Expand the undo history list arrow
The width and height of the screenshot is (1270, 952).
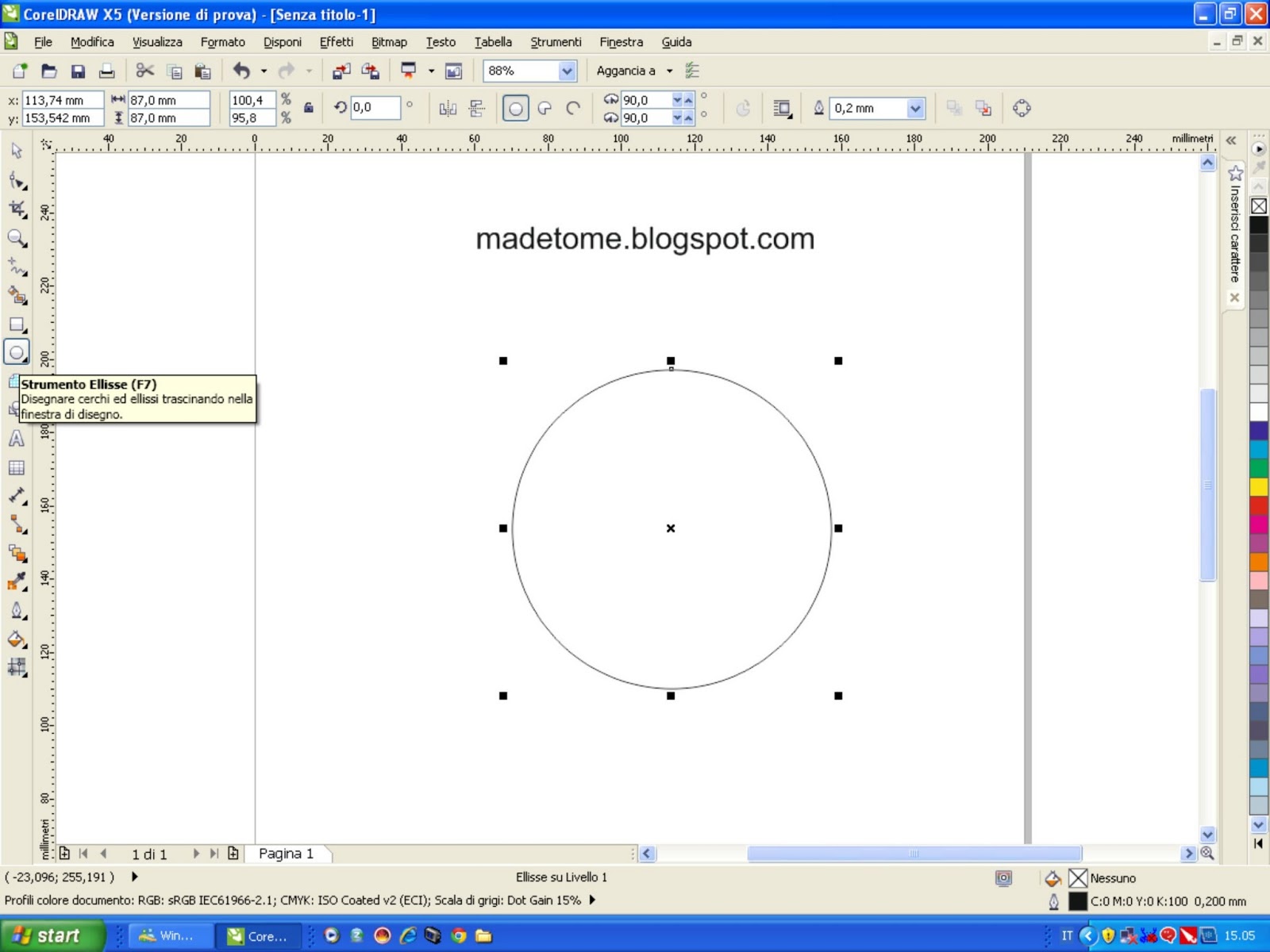point(264,71)
